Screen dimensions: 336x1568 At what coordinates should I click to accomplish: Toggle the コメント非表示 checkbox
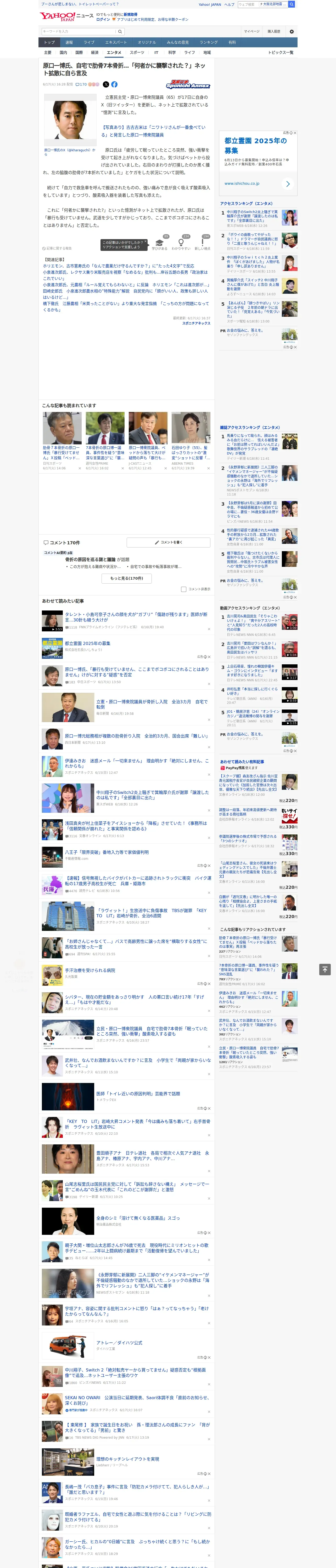183,589
